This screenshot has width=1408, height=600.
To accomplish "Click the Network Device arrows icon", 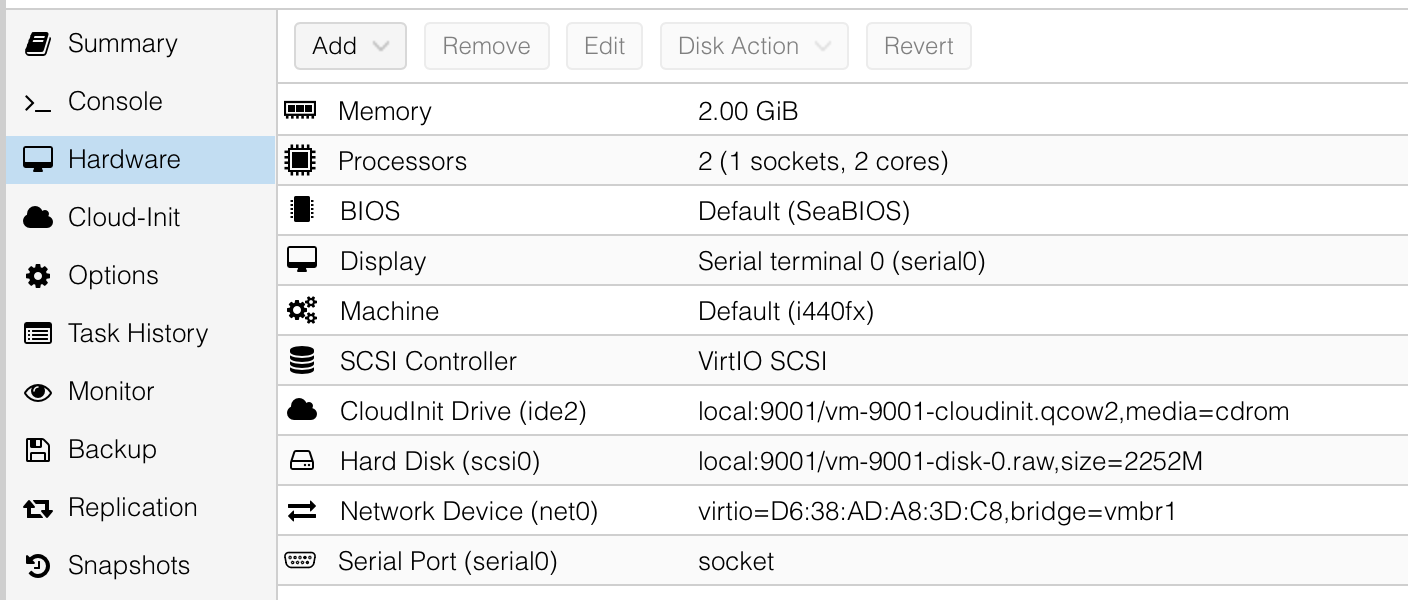I will pyautogui.click(x=302, y=511).
